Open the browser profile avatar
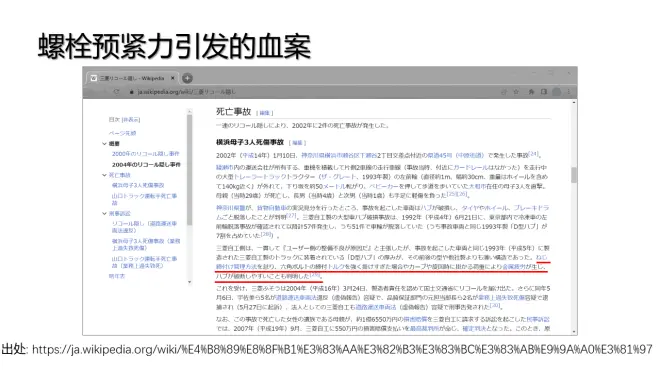Image resolution: width=660 pixels, height=371 pixels. (x=556, y=92)
